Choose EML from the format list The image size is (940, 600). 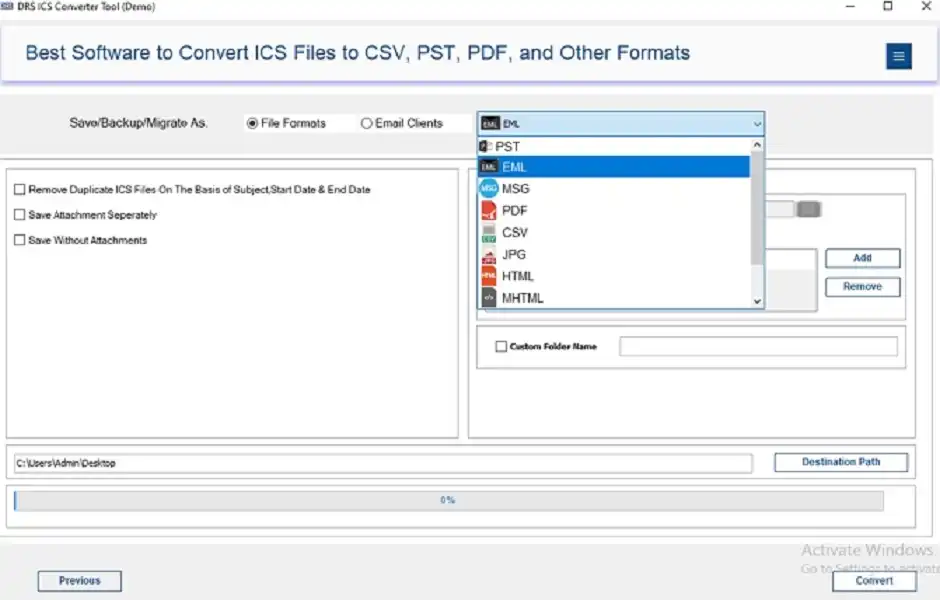[614, 167]
